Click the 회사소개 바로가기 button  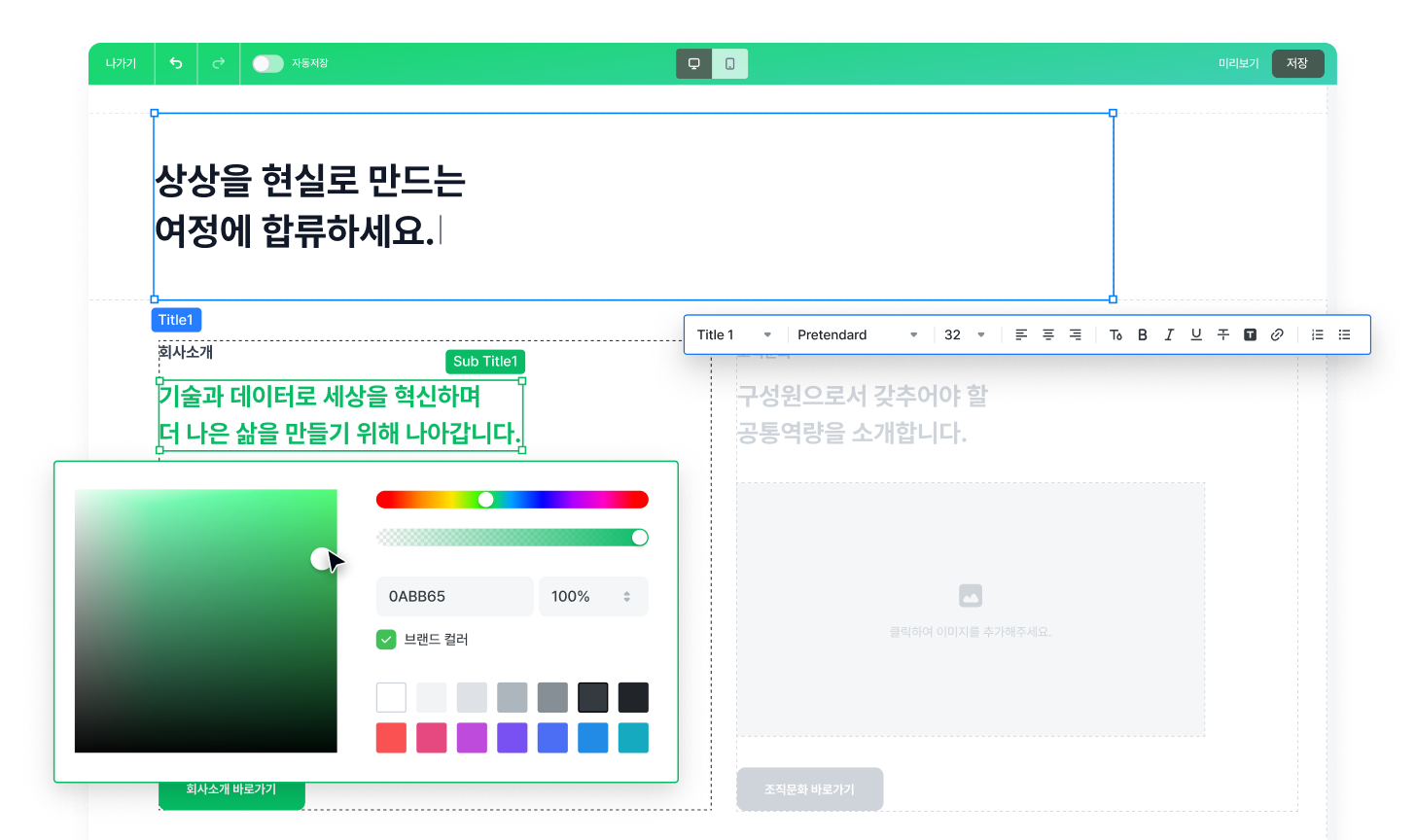(231, 789)
